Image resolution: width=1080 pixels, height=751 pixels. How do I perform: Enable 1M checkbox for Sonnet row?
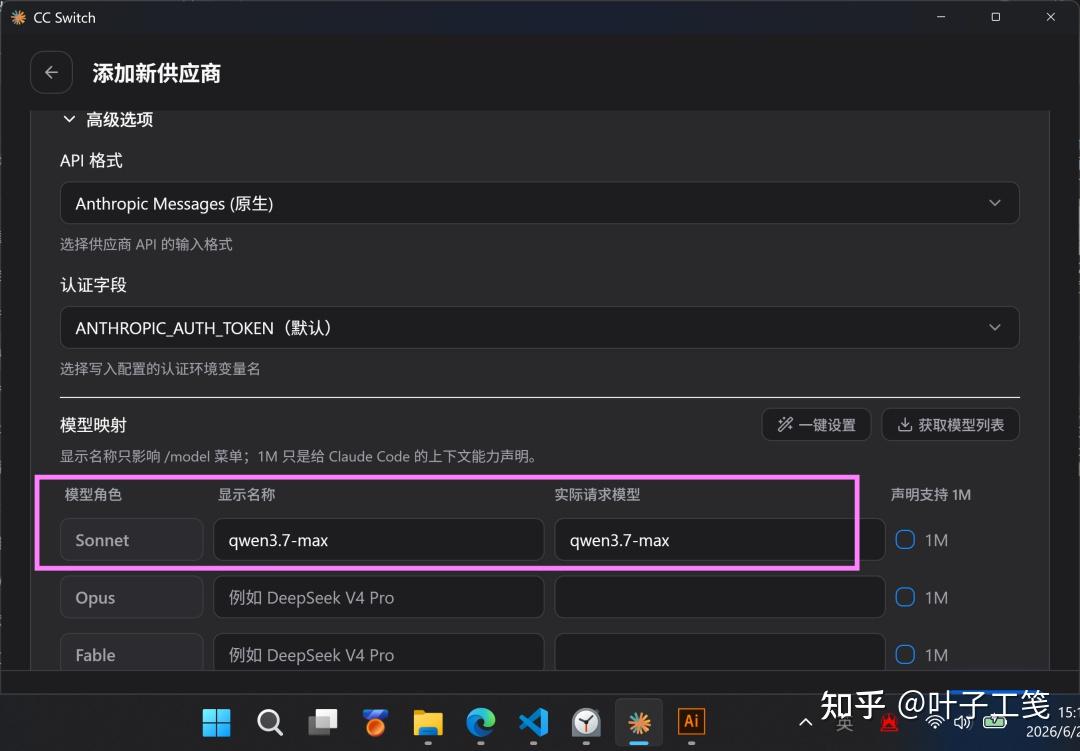[x=905, y=539]
